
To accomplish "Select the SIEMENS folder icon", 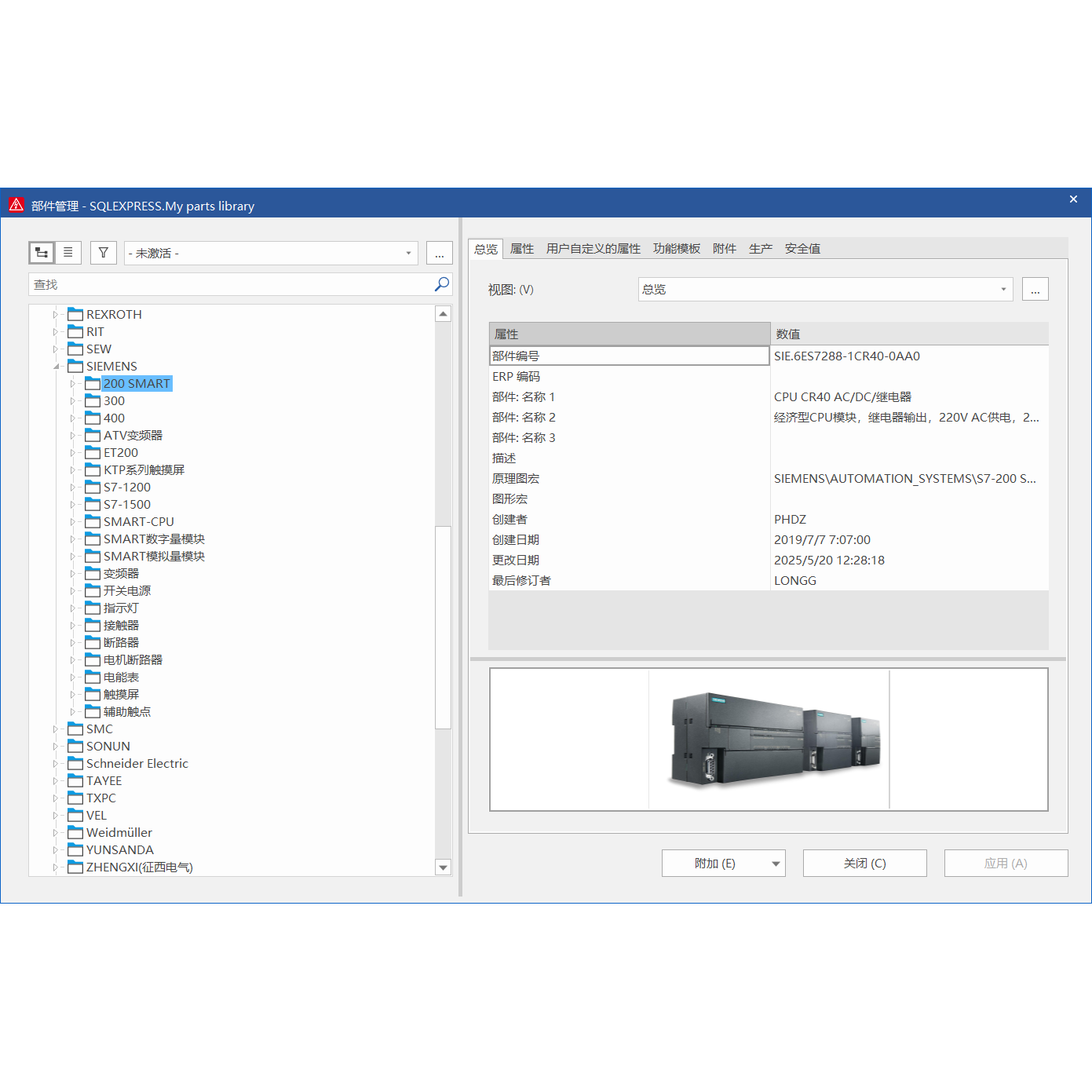I will [x=75, y=366].
